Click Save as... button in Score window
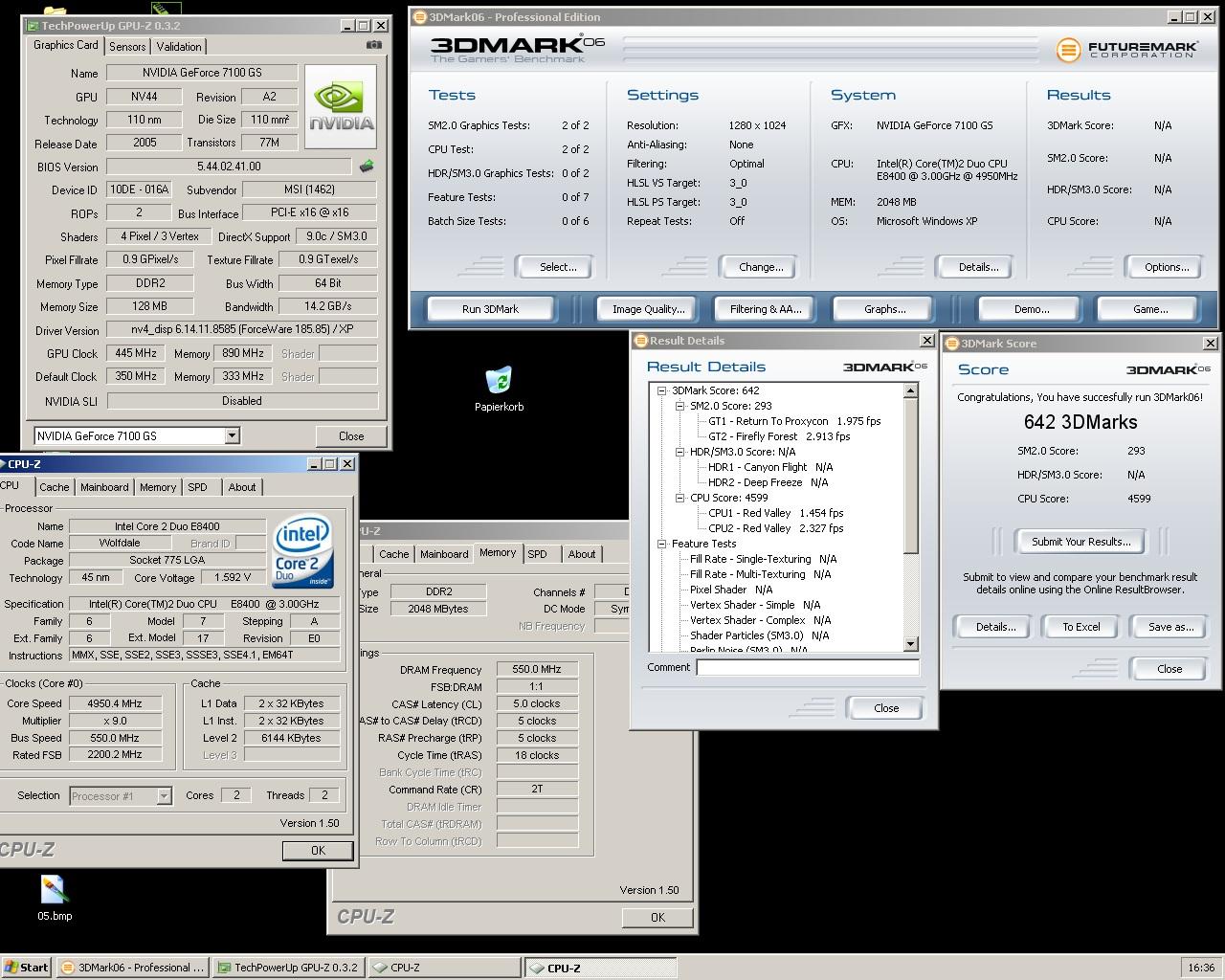Viewport: 1225px width, 980px height. click(x=1171, y=627)
